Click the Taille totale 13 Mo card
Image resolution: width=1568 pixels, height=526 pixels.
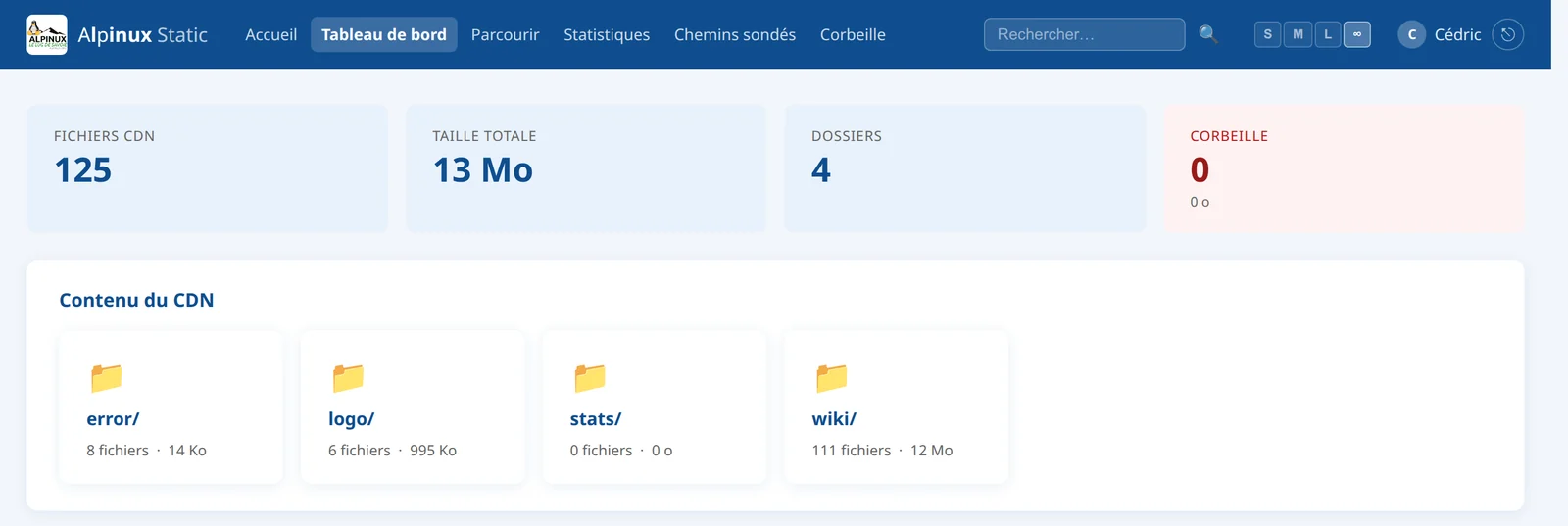586,168
